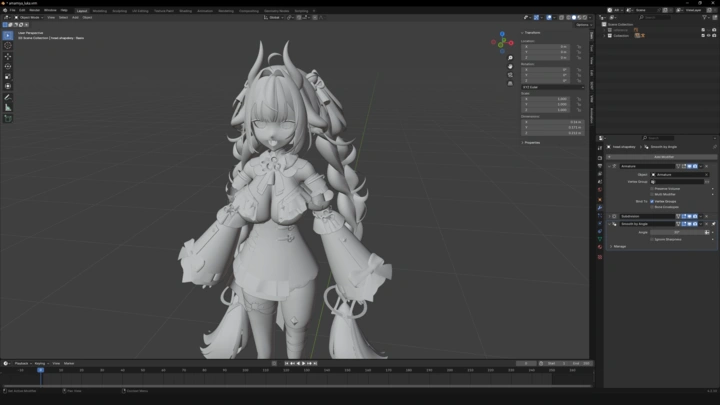The height and width of the screenshot is (405, 720).
Task: Open the Output properties tab icon
Action: click(600, 166)
